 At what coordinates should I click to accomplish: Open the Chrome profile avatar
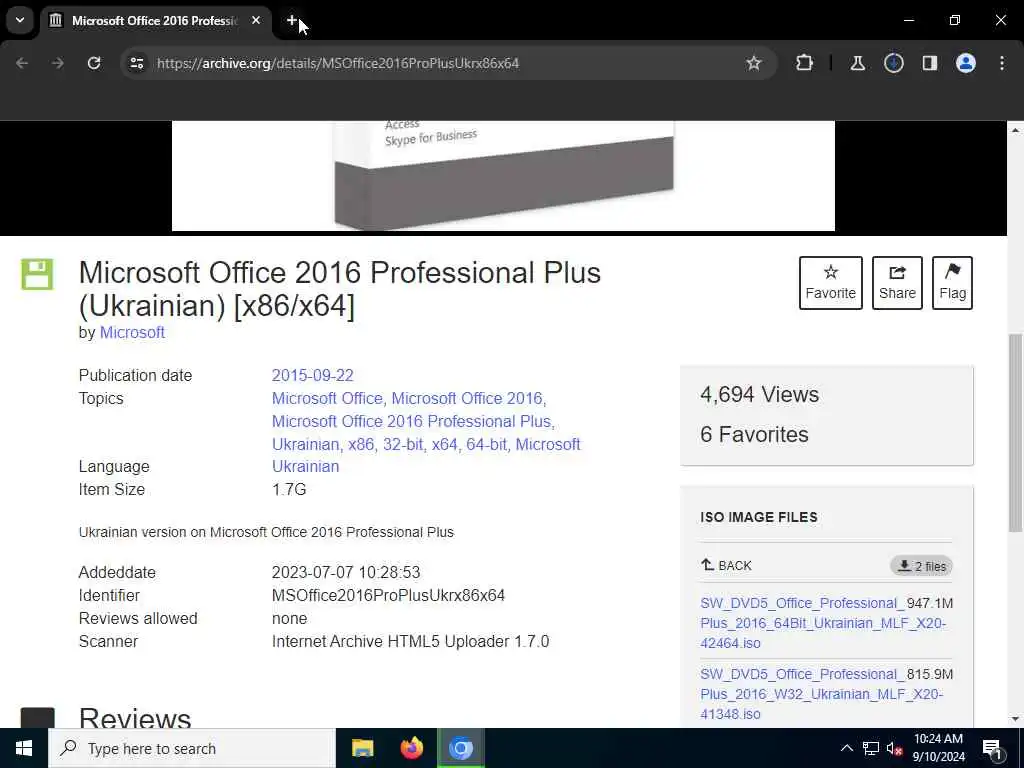966,63
